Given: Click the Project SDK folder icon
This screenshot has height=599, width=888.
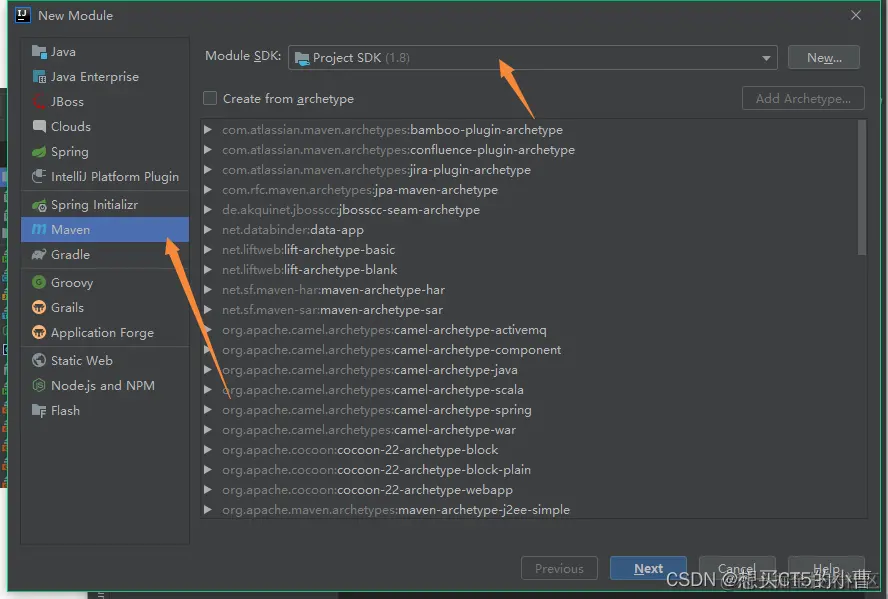Looking at the screenshot, I should tap(302, 58).
